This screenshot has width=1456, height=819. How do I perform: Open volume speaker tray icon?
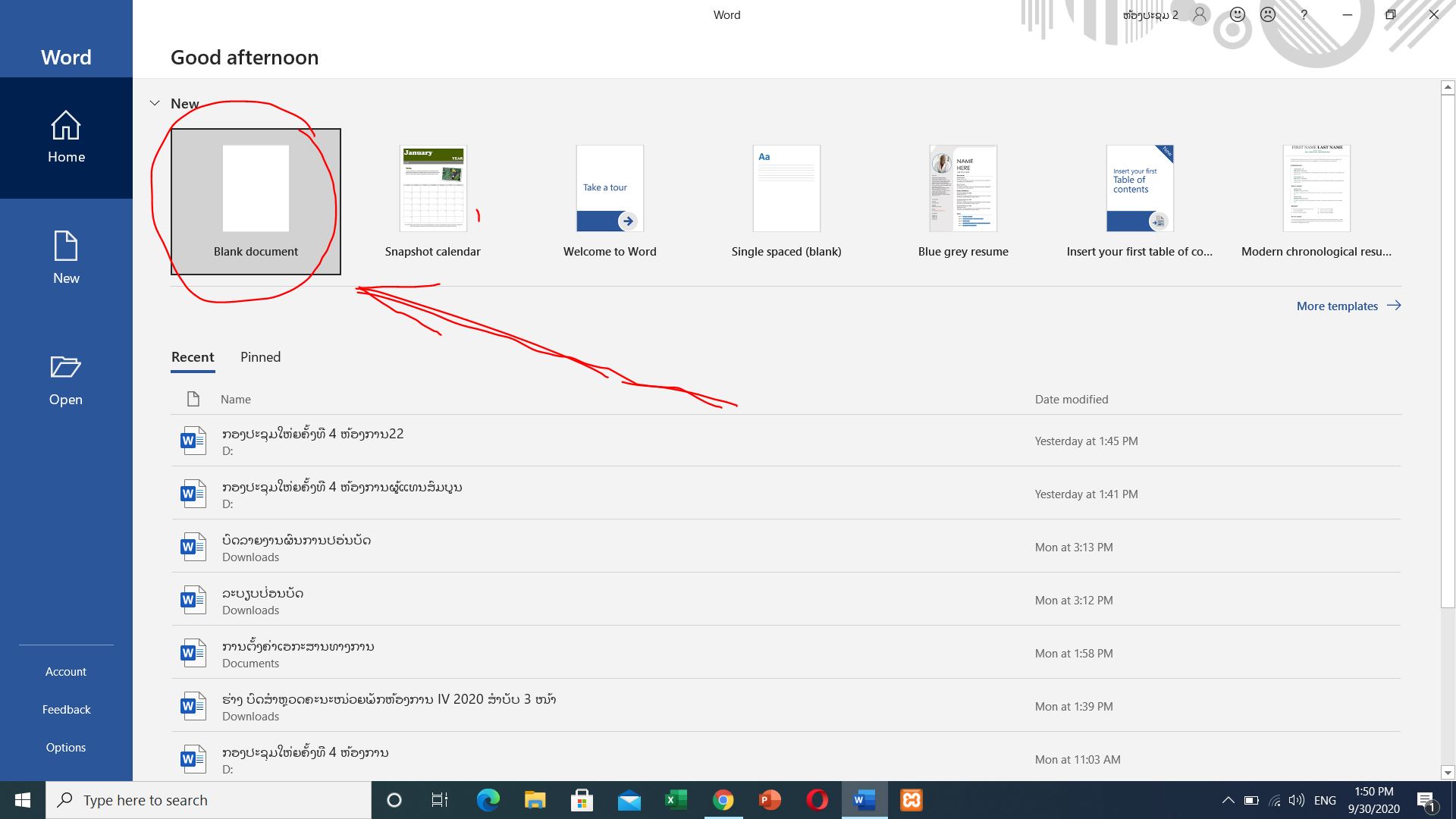[1297, 800]
